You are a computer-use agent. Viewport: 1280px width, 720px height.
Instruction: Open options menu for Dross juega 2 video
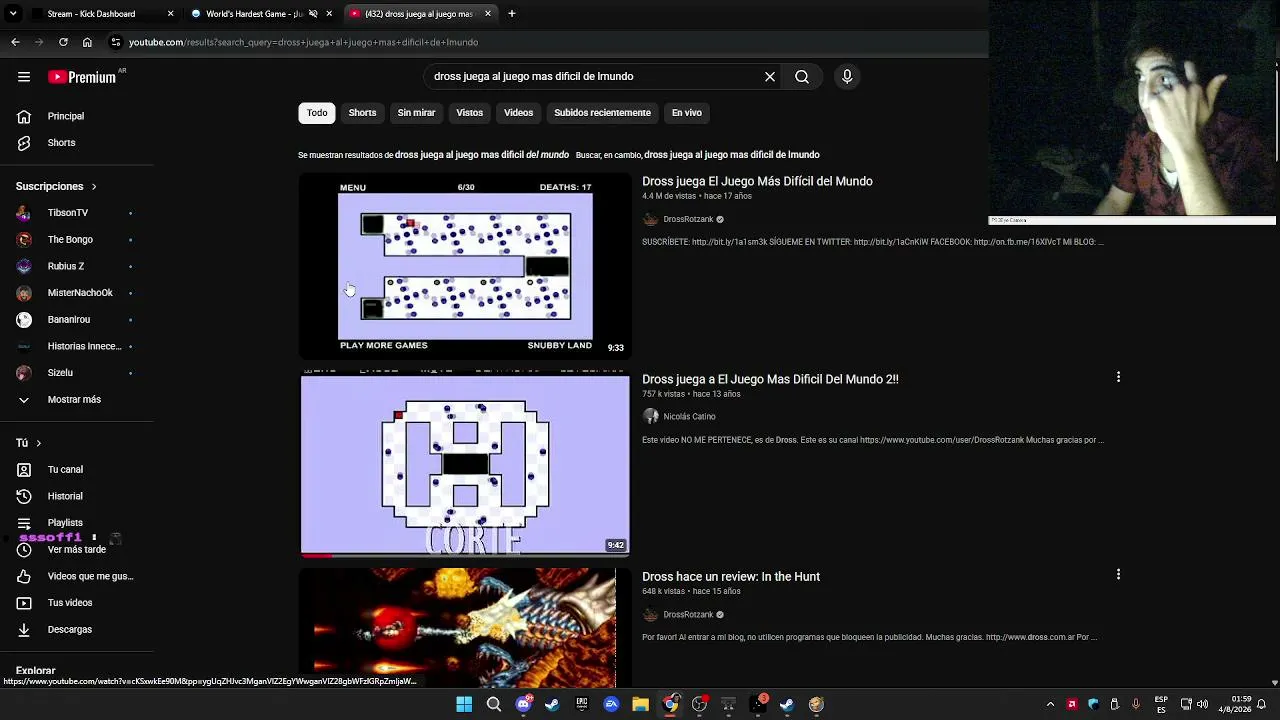pos(1118,378)
